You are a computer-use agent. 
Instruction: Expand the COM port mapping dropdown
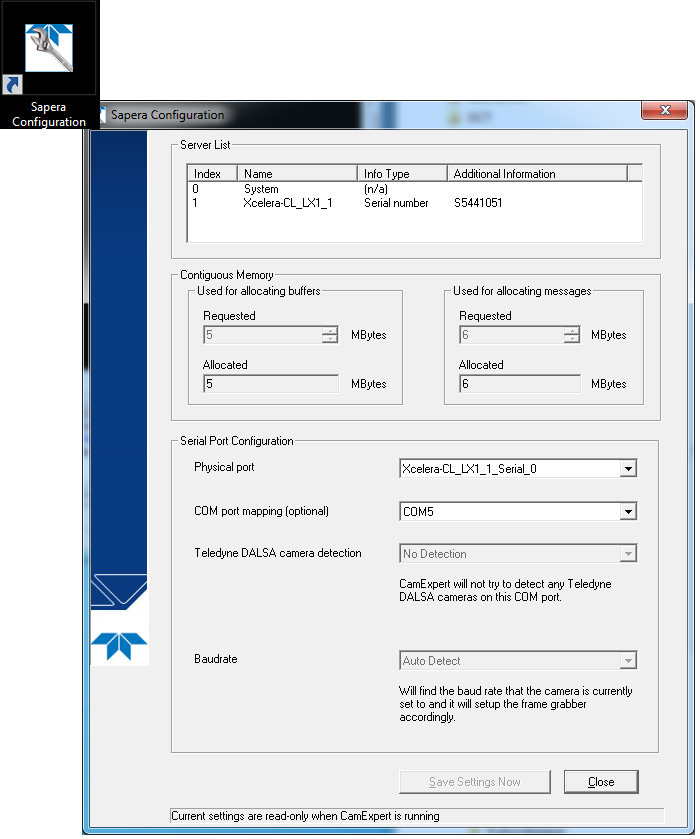(x=627, y=512)
